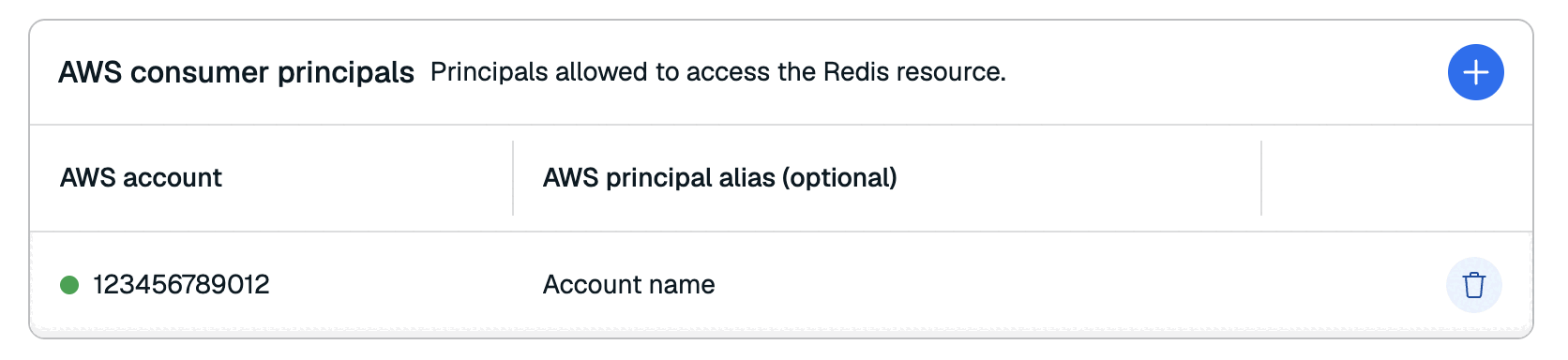Sort by the AWS account column header
Viewport: 1568px width, 360px height.
[141, 178]
